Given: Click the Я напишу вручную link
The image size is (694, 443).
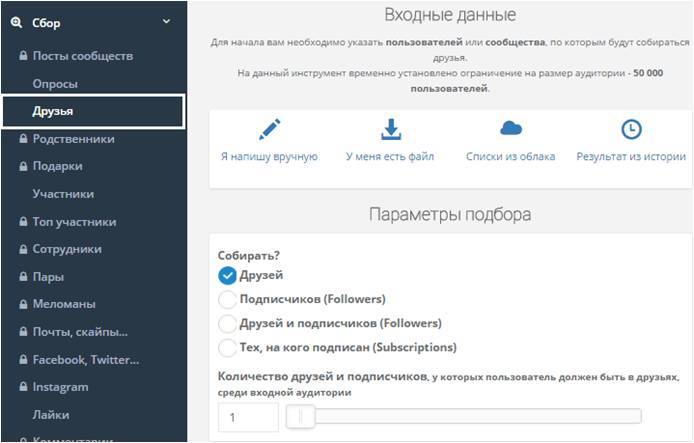Looking at the screenshot, I should (269, 157).
